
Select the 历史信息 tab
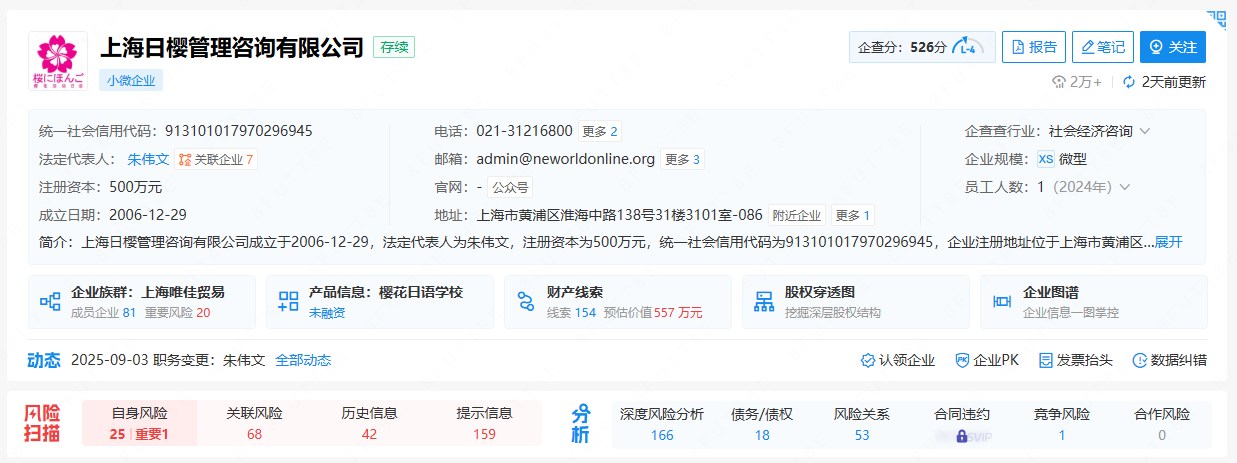click(x=369, y=423)
